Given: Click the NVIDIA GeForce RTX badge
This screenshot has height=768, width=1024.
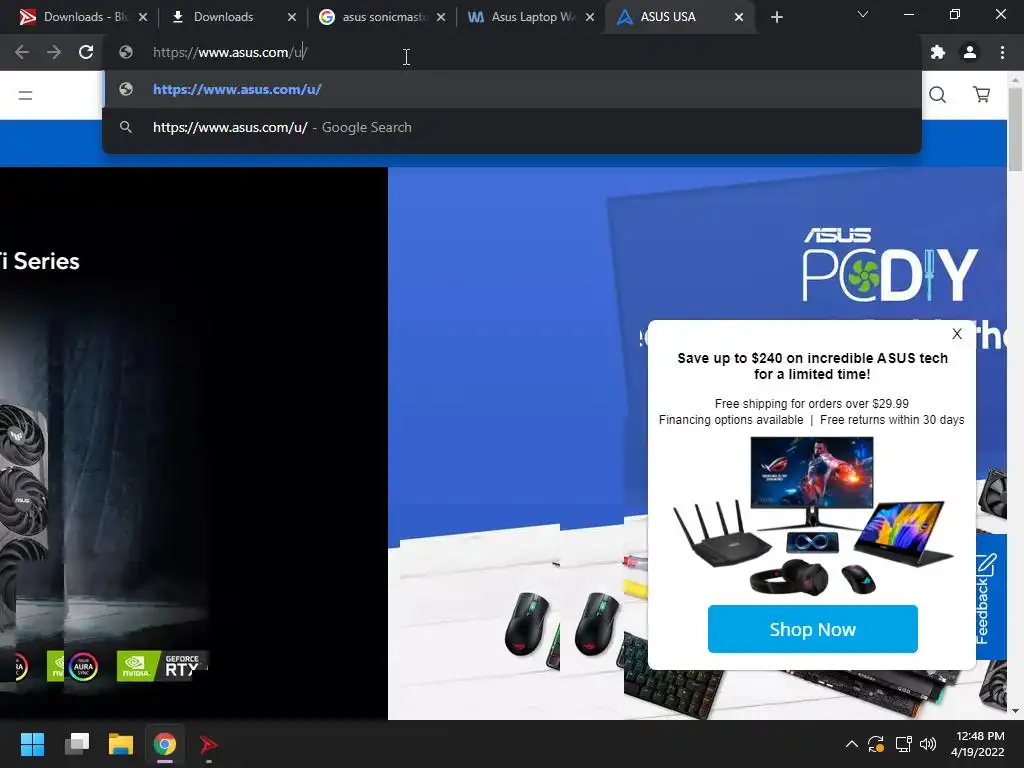Looking at the screenshot, I should (x=161, y=665).
